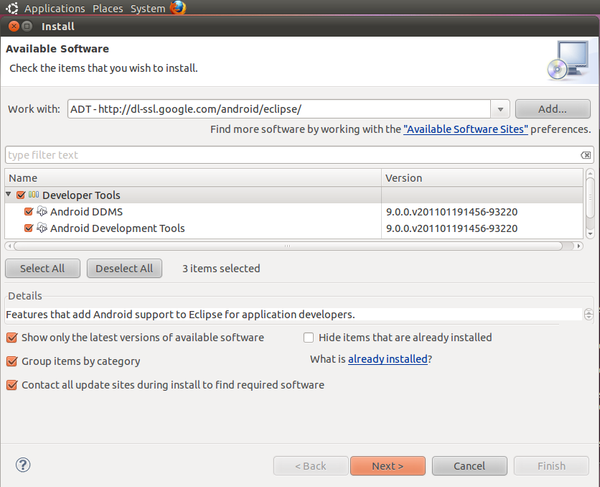Select the Developer Tools category label

pos(81,195)
